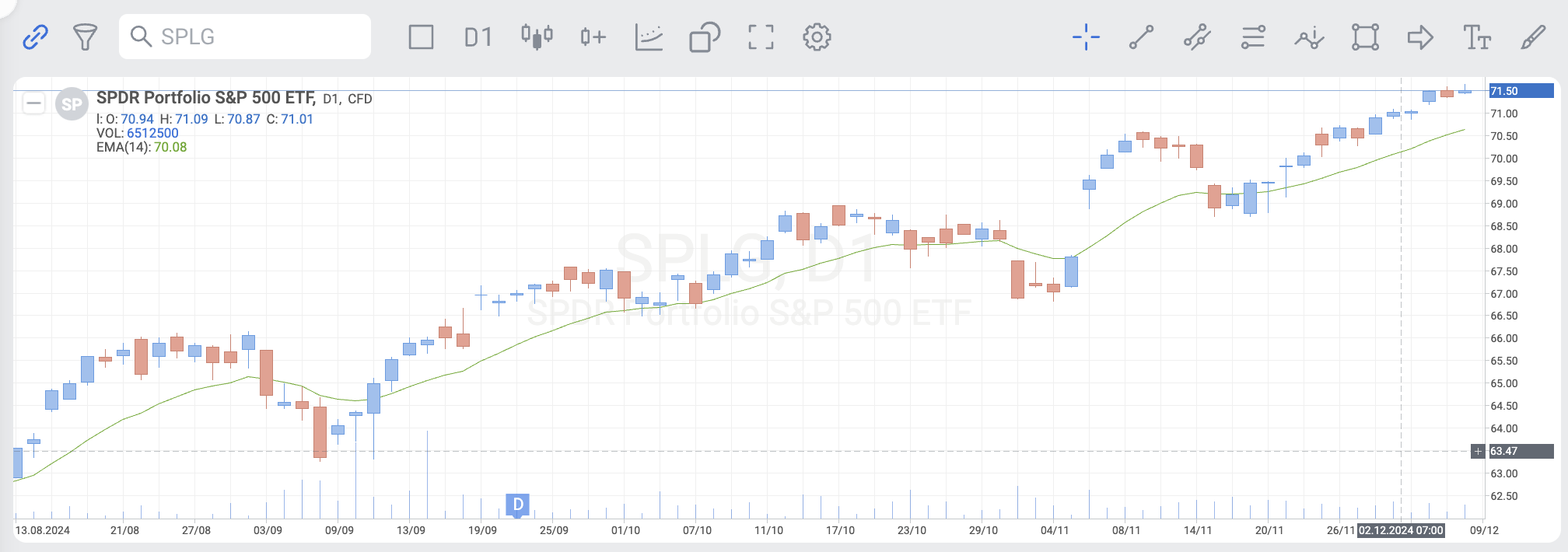Click the O: 70.94 open value
Image resolution: width=1568 pixels, height=552 pixels.
(130, 119)
